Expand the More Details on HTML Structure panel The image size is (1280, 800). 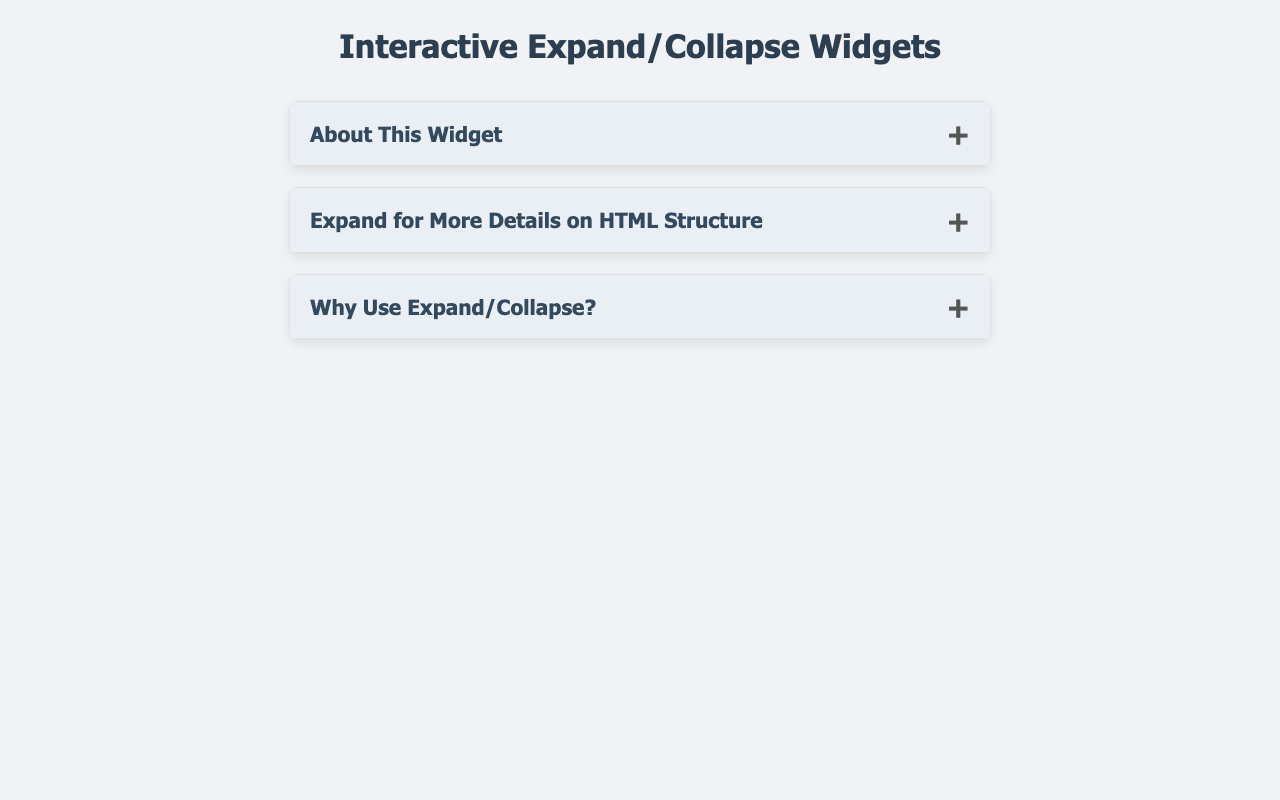click(x=640, y=220)
